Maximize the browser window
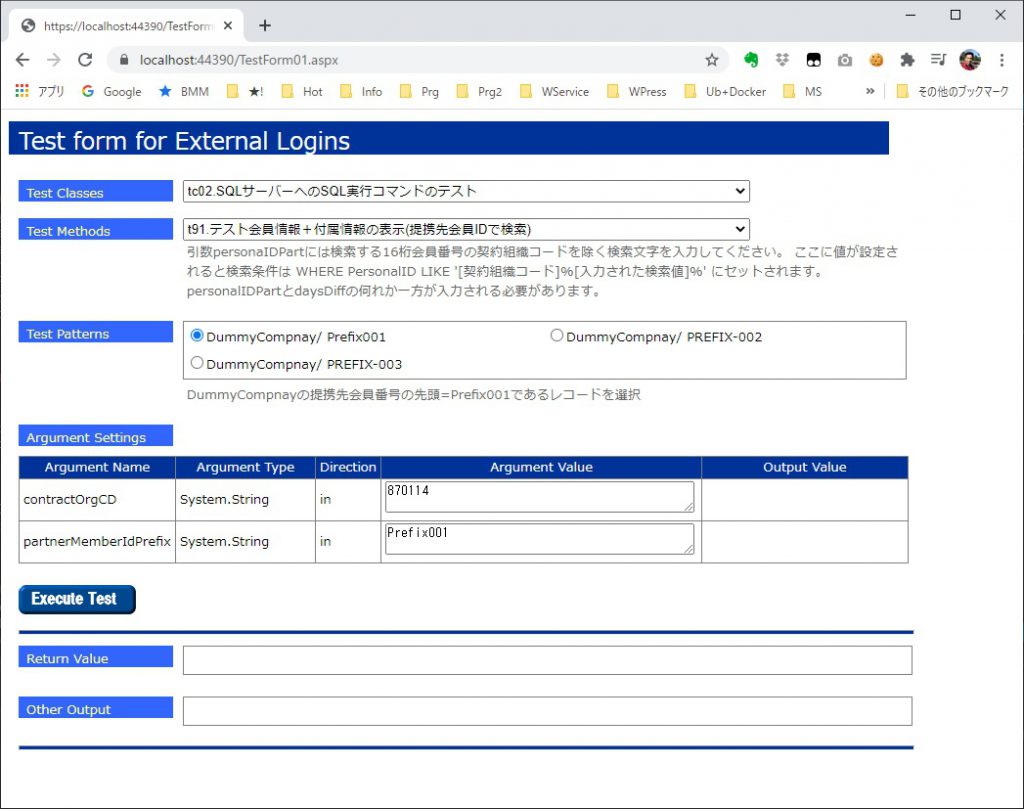This screenshot has width=1024, height=809. pyautogui.click(x=955, y=15)
